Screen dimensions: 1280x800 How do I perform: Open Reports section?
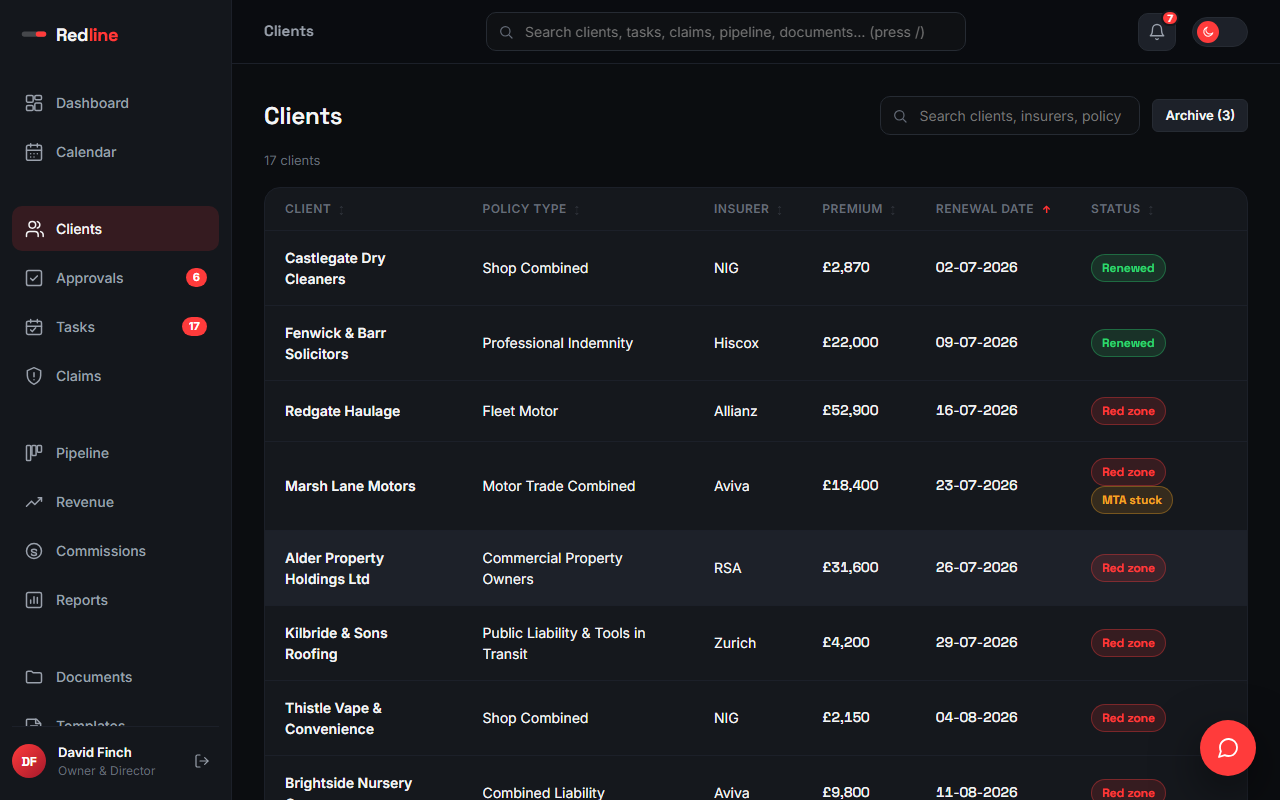coord(115,600)
